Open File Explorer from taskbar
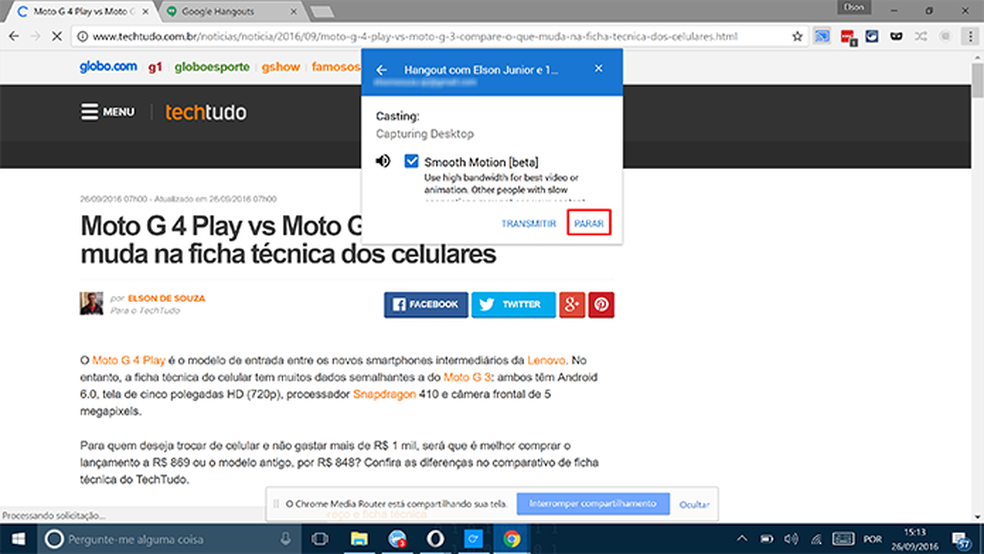This screenshot has height=554, width=984. [359, 539]
